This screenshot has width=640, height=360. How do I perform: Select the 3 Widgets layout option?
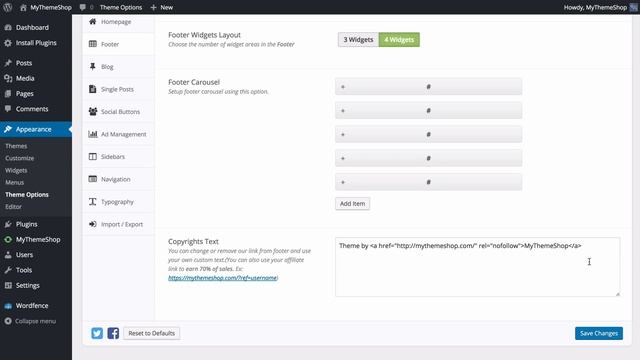point(358,40)
